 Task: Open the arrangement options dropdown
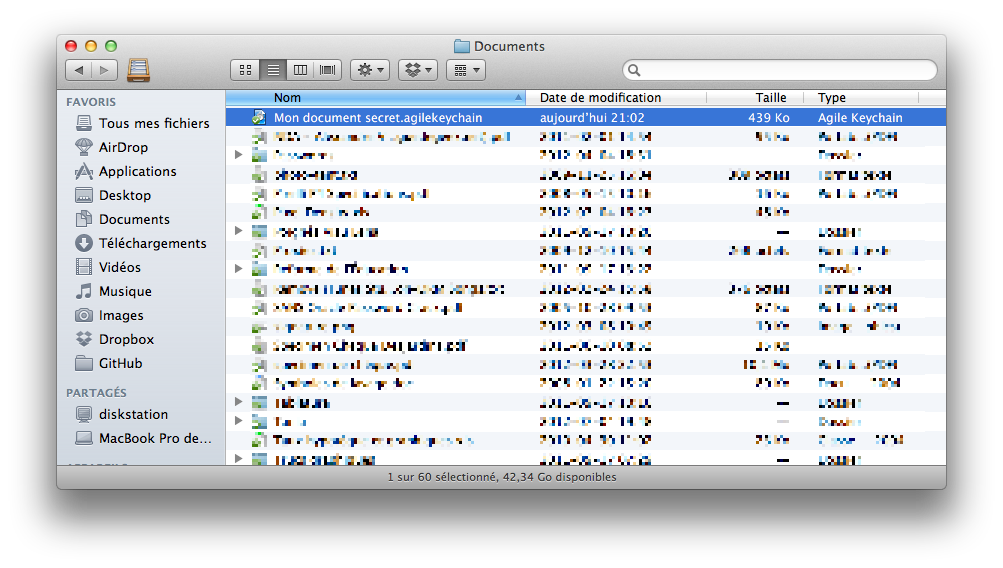tap(466, 70)
